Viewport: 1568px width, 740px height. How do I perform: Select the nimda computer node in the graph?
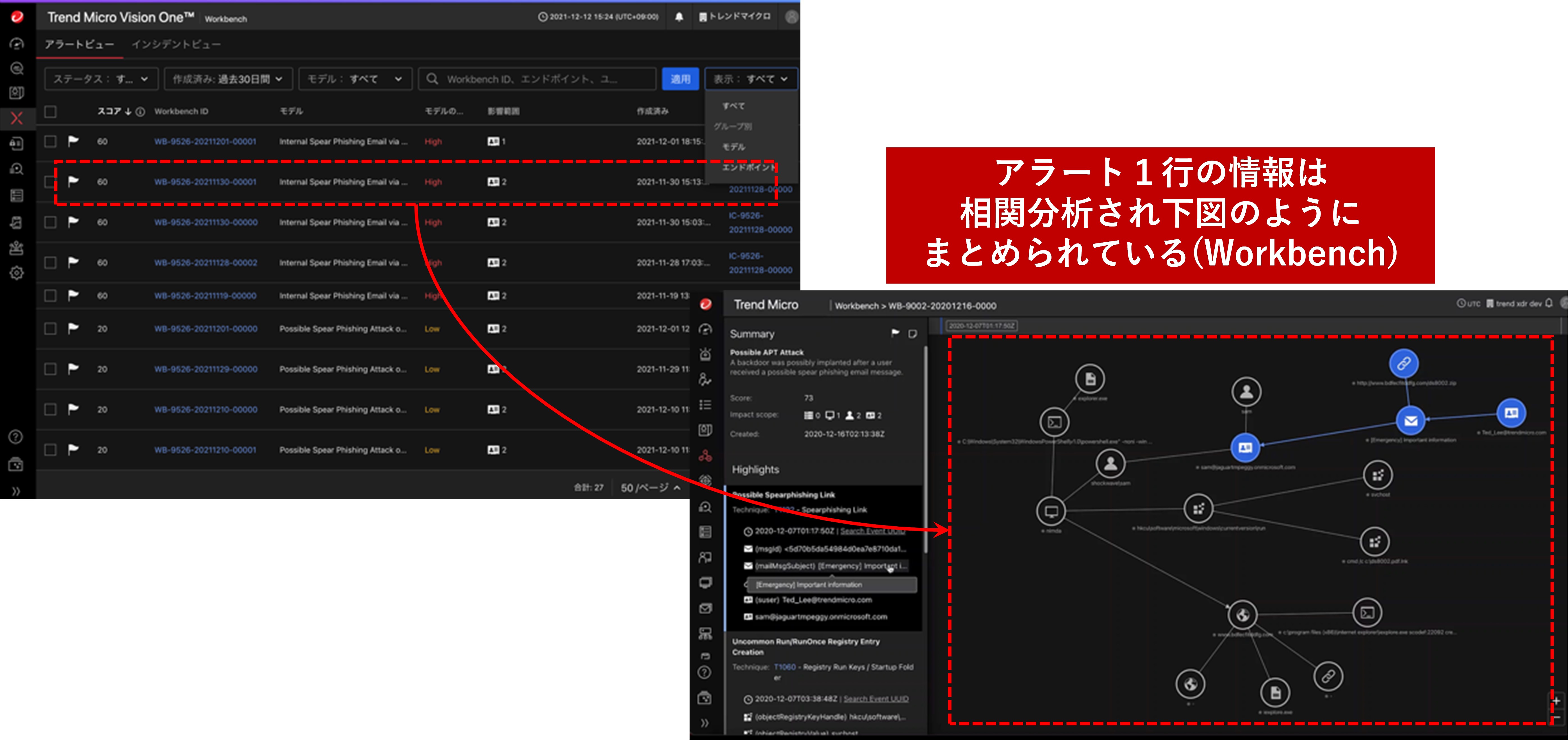pos(1051,511)
